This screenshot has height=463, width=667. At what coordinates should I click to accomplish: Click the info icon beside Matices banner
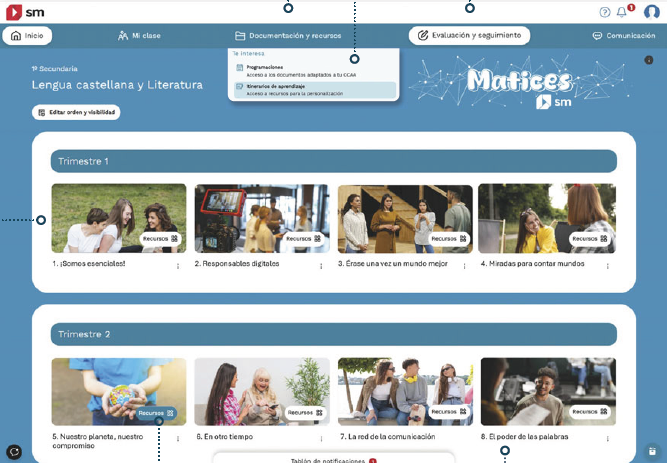click(648, 60)
